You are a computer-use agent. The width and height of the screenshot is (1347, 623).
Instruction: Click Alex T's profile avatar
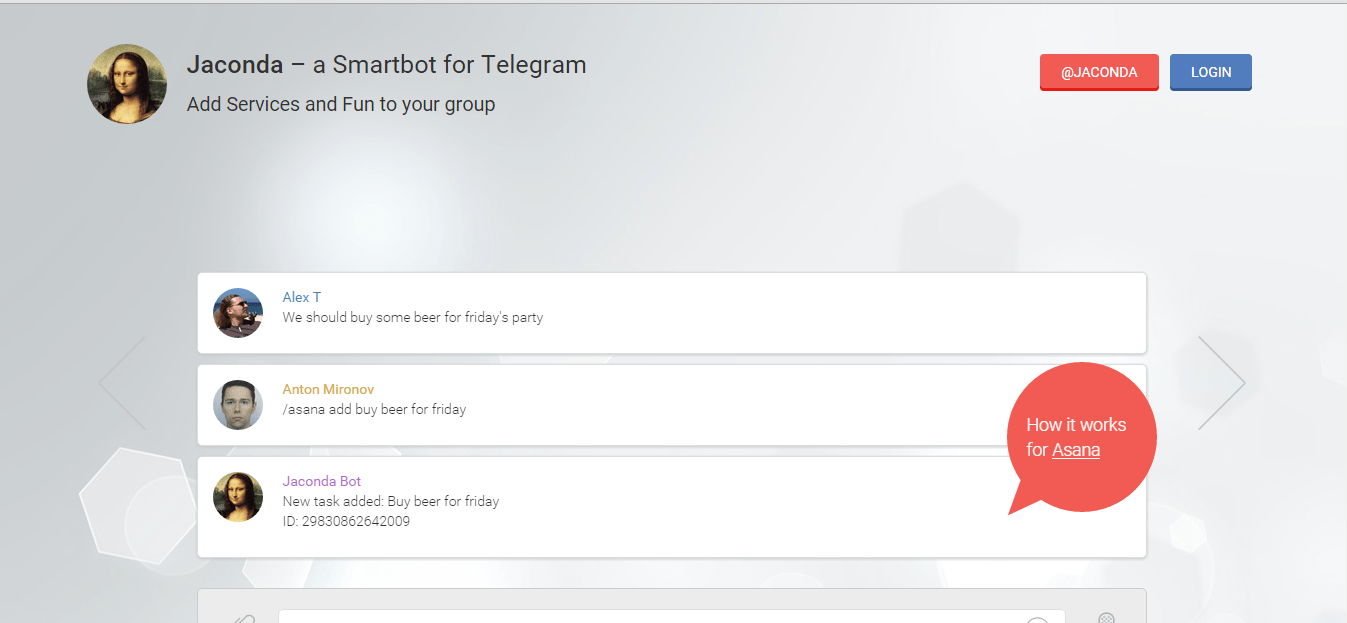point(238,313)
